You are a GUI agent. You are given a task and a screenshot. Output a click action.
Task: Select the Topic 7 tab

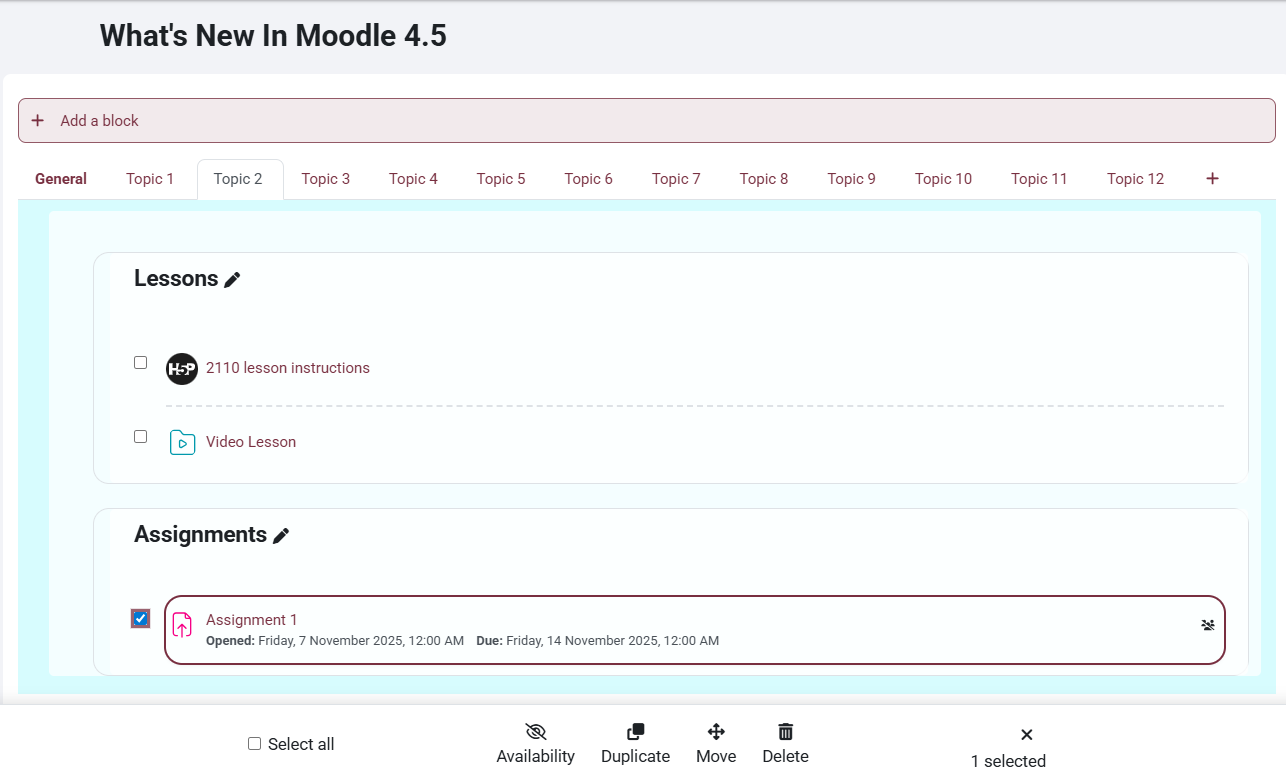677,179
